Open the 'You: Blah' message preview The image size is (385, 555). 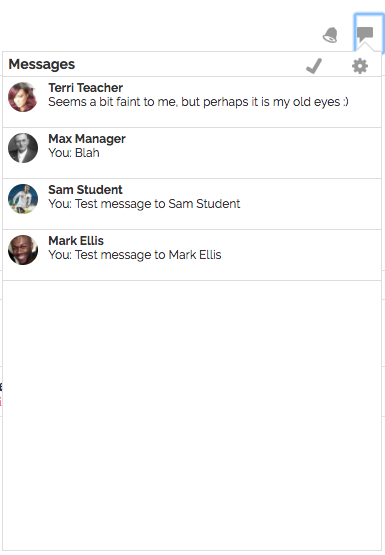74,153
